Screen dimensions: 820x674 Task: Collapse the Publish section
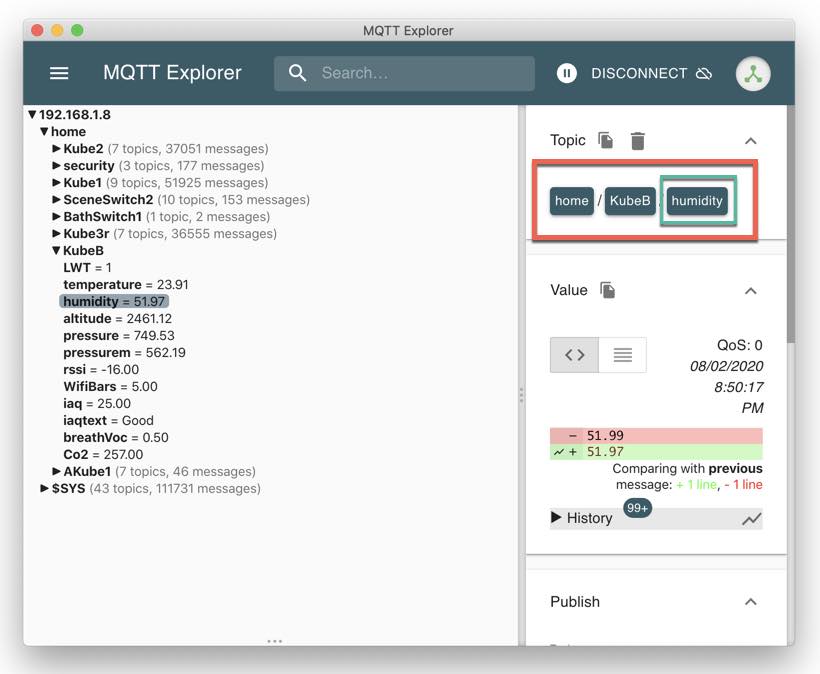(x=750, y=602)
